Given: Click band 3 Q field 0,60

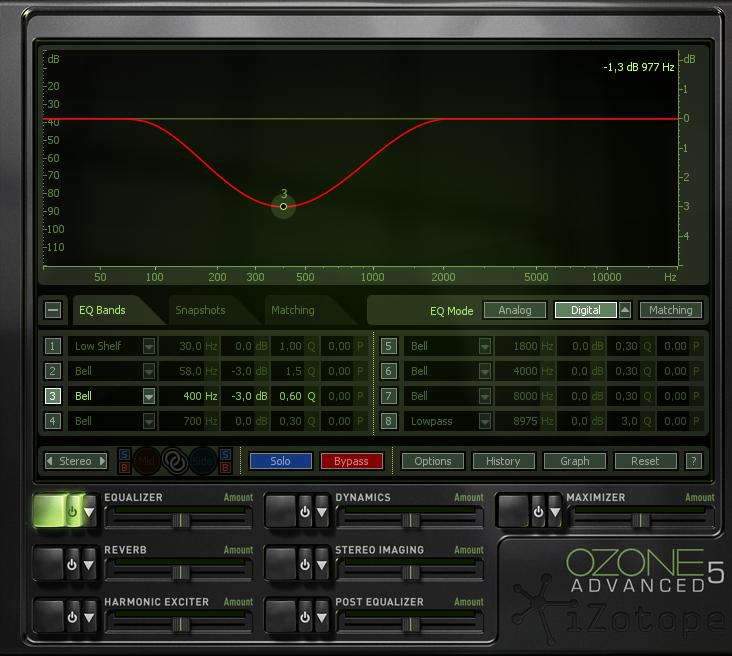Looking at the screenshot, I should pyautogui.click(x=294, y=396).
